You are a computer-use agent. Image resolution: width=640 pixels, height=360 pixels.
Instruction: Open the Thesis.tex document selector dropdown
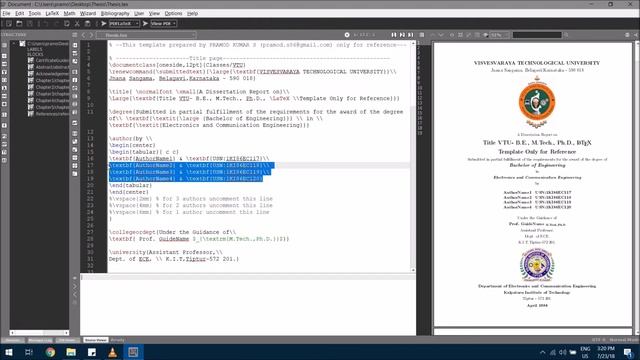pyautogui.click(x=146, y=35)
